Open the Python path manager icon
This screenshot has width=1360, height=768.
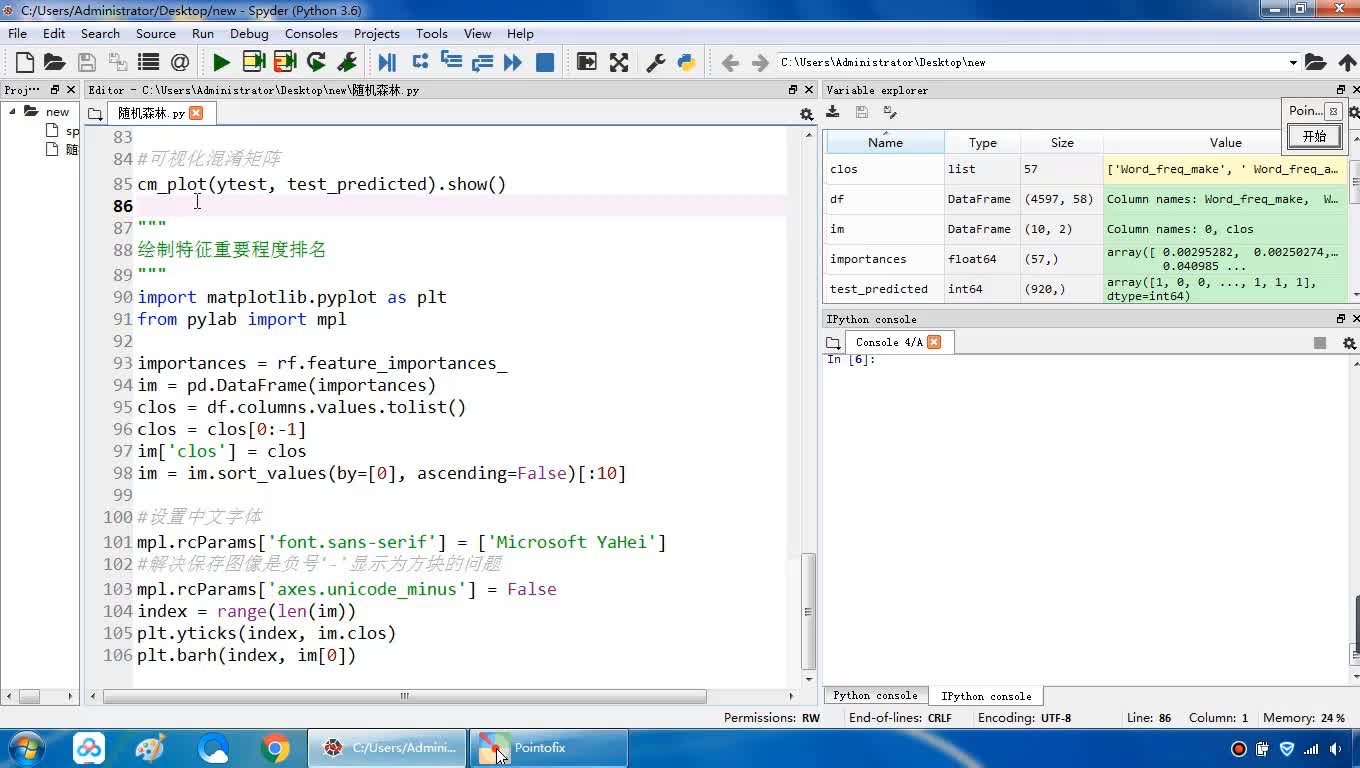click(x=686, y=62)
